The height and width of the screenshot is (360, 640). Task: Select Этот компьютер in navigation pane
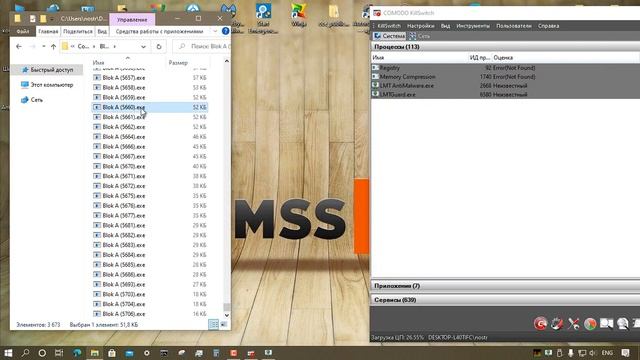(x=47, y=85)
